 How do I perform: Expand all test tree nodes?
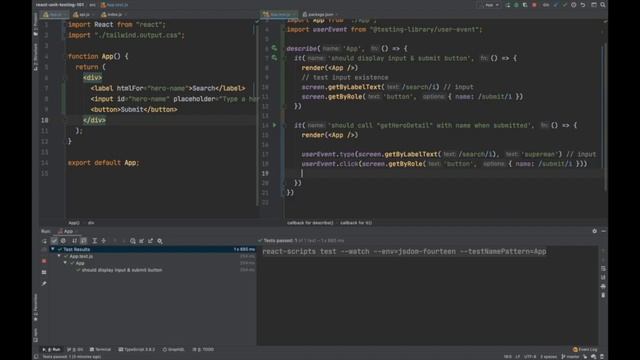tap(94, 241)
